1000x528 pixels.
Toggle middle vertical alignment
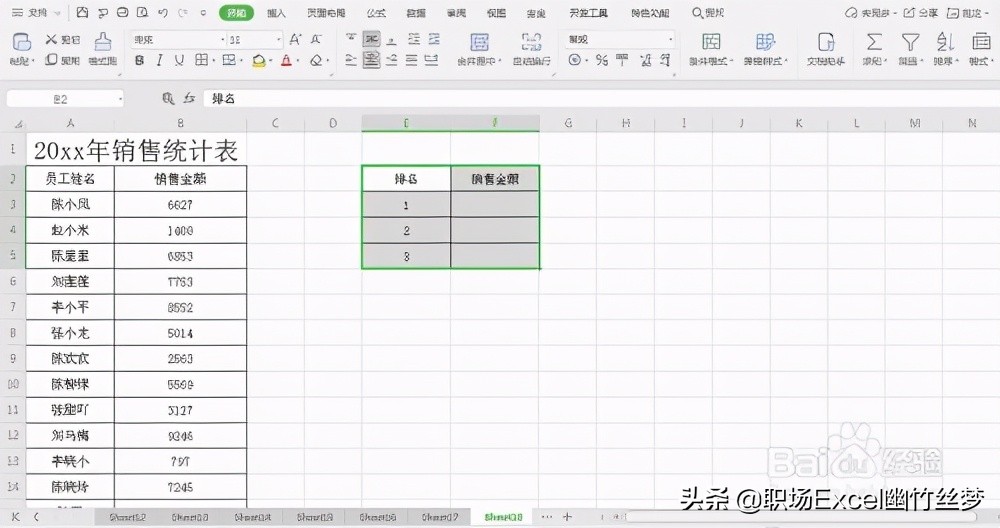coord(371,40)
